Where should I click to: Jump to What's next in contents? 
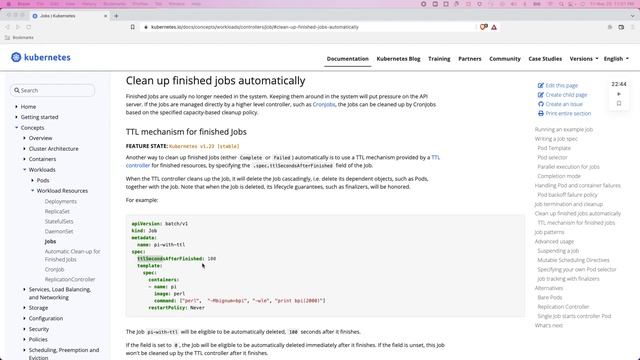(549, 325)
